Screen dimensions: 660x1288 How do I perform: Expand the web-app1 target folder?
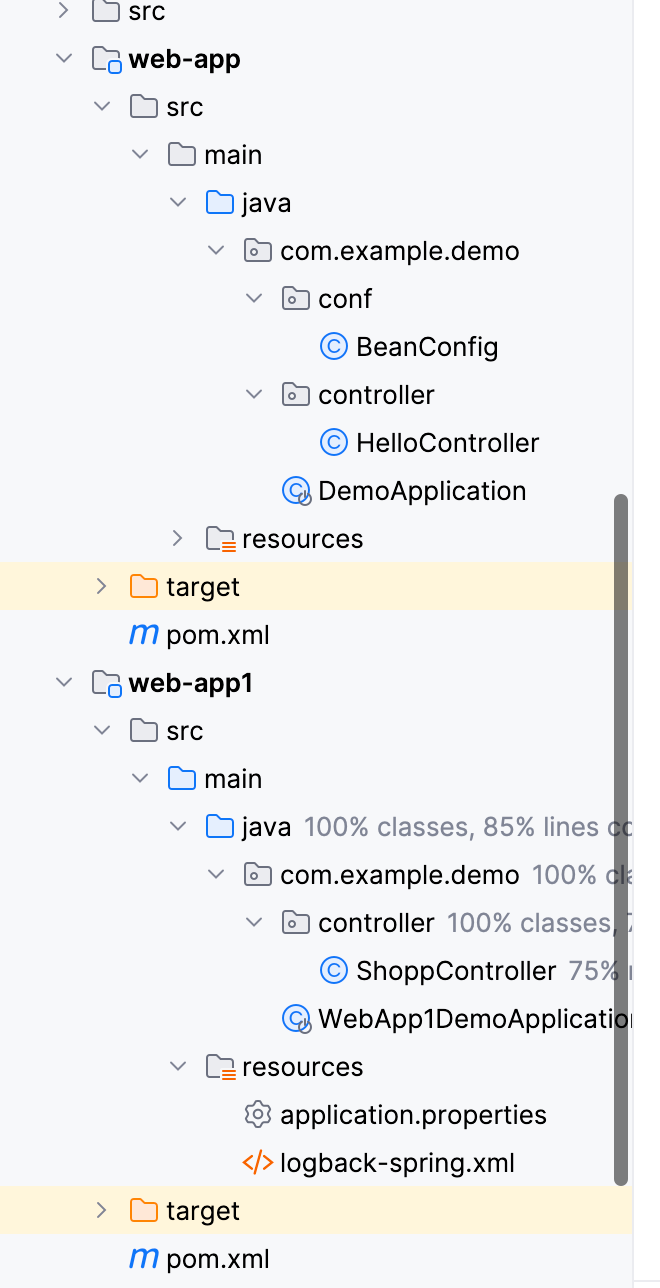tap(102, 1211)
